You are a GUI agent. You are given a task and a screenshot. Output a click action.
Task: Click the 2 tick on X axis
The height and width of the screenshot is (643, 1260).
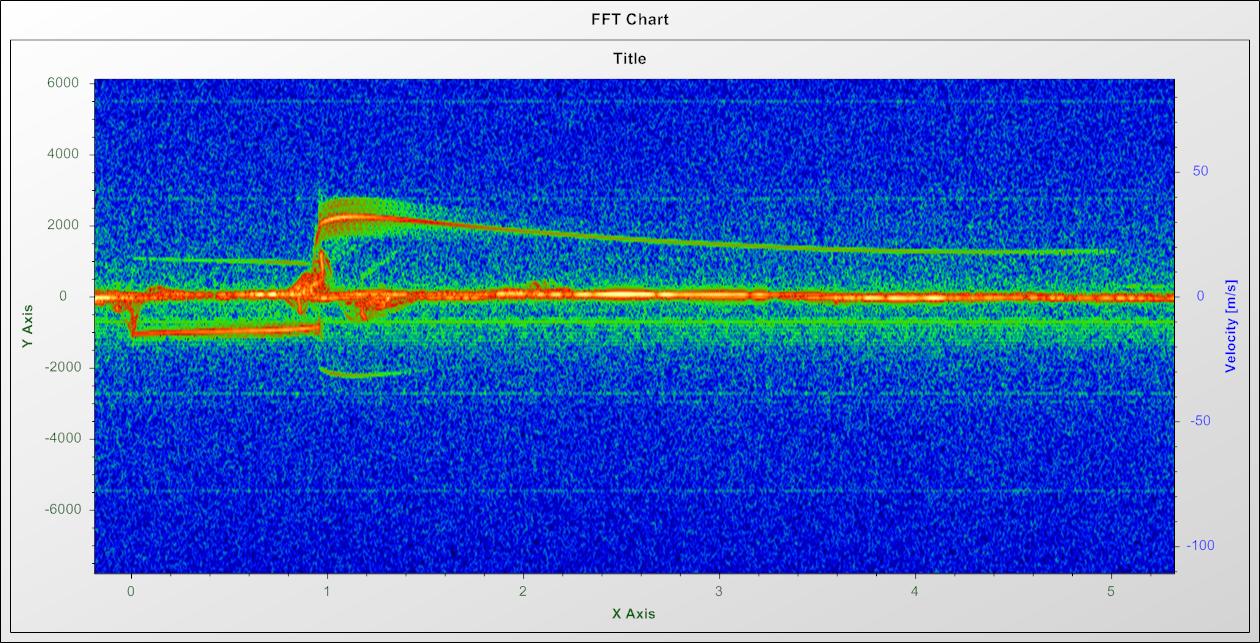click(x=523, y=591)
